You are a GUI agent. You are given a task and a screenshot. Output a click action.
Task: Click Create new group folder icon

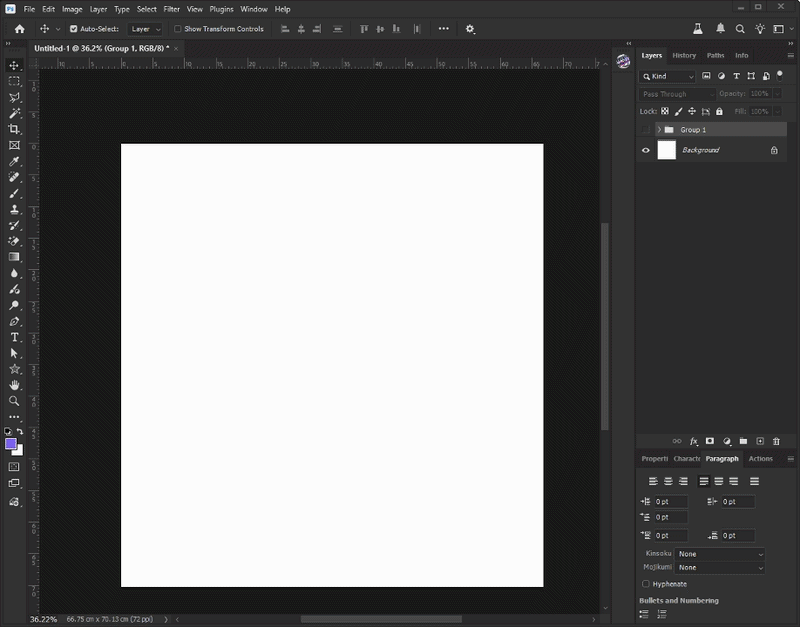pos(743,441)
